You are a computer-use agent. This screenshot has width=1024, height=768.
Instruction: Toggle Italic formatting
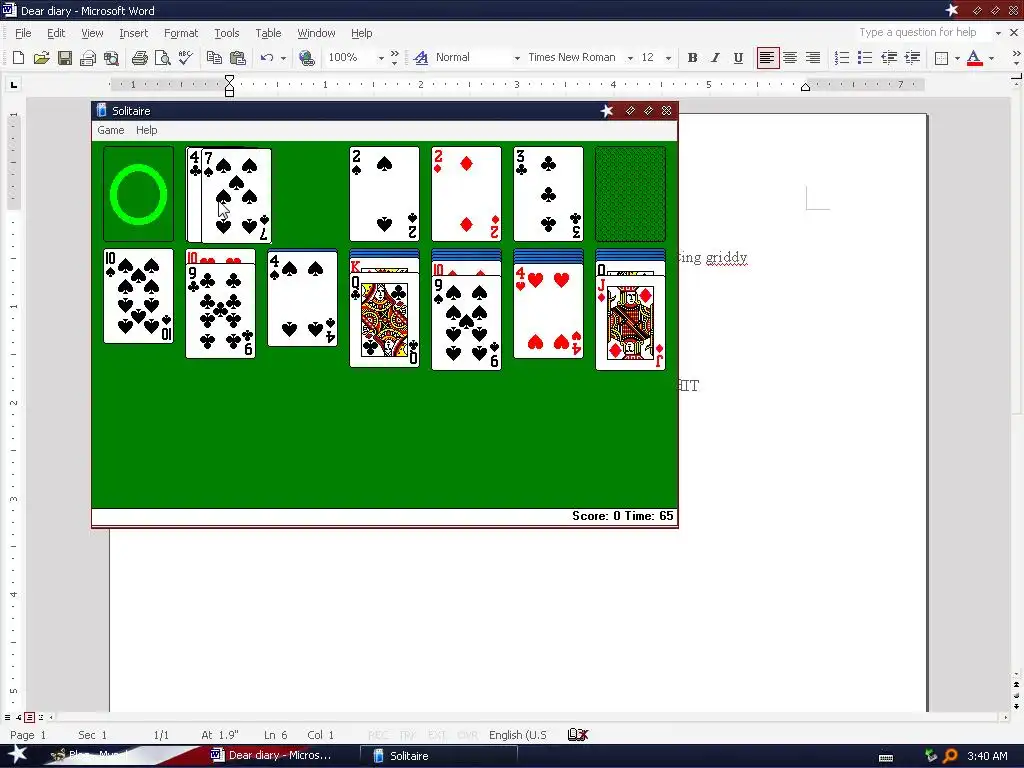click(x=715, y=58)
